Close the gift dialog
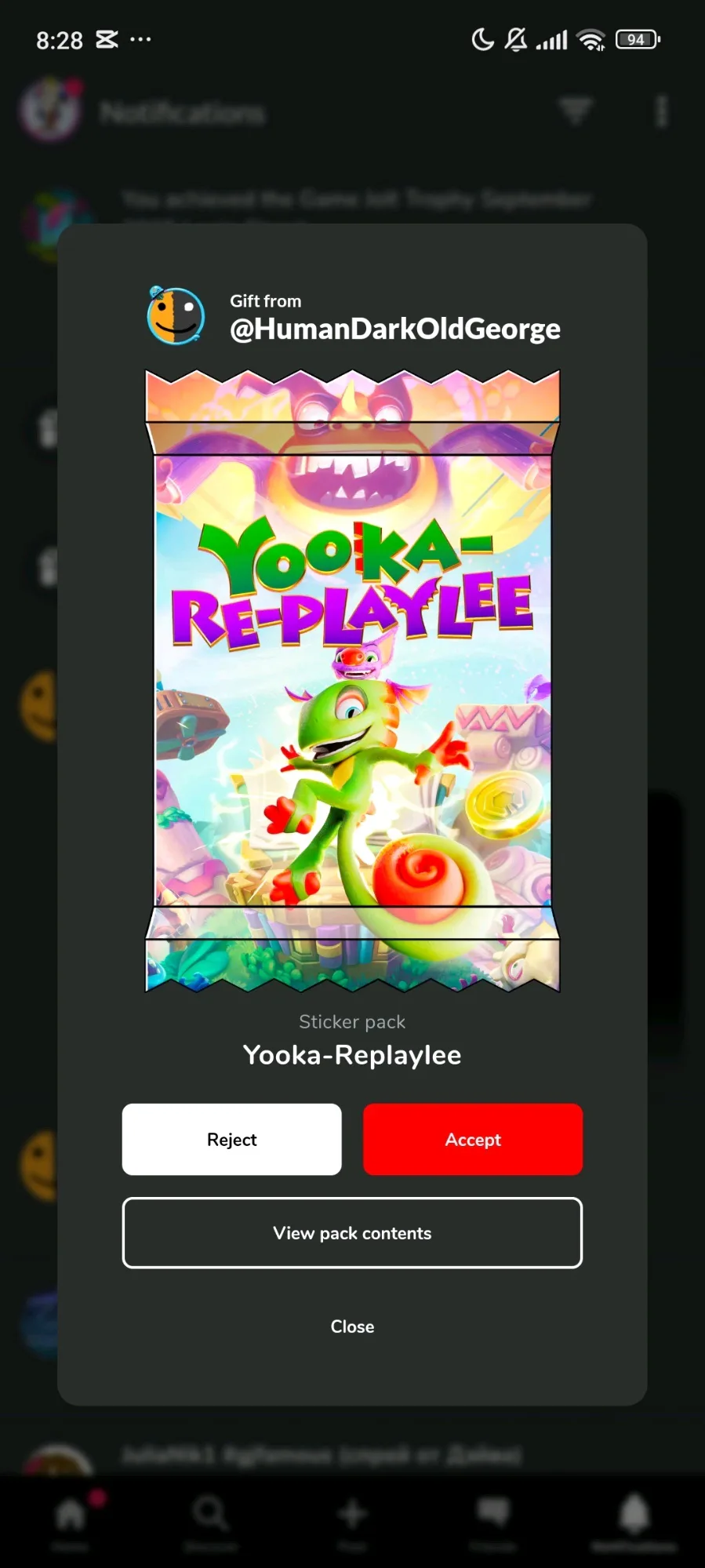This screenshot has width=705, height=1568. coord(352,1326)
